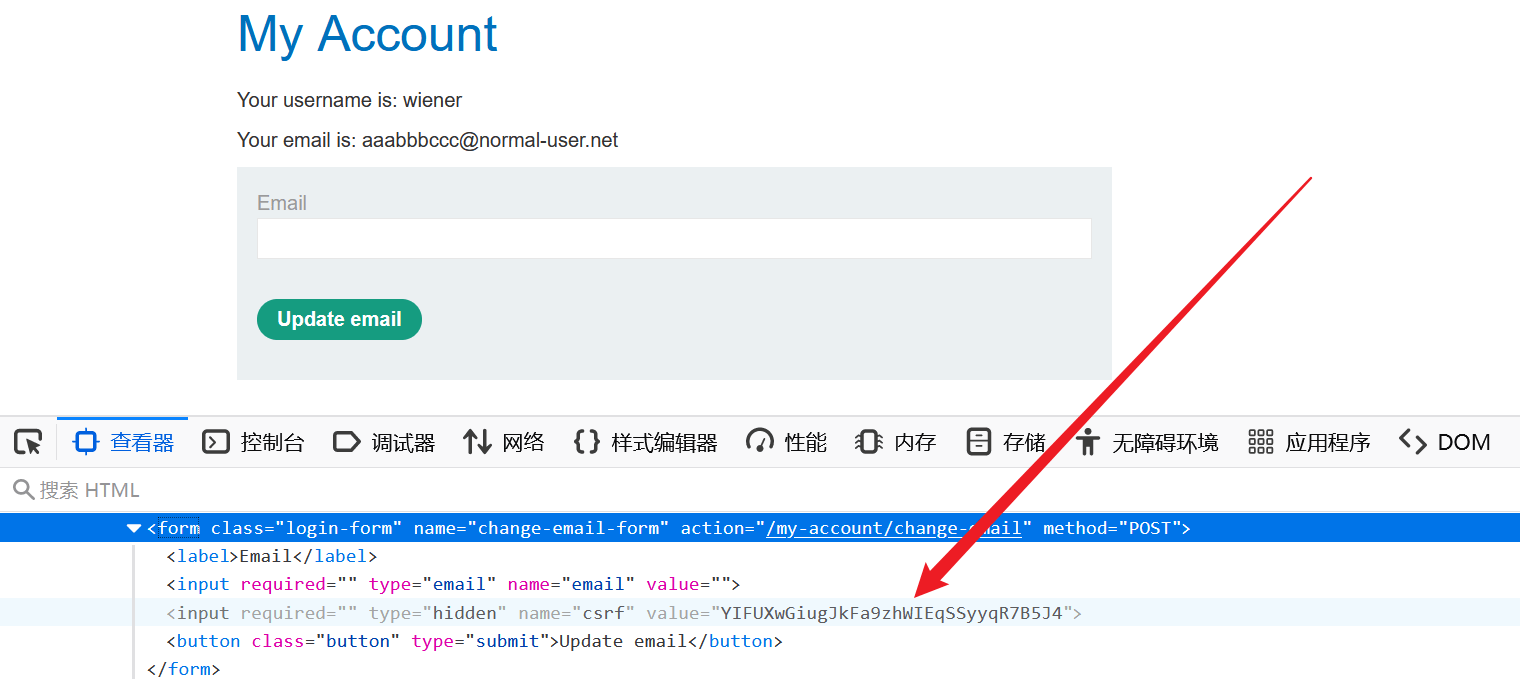
Task: Open the Performance (性能) tab
Action: tap(787, 442)
